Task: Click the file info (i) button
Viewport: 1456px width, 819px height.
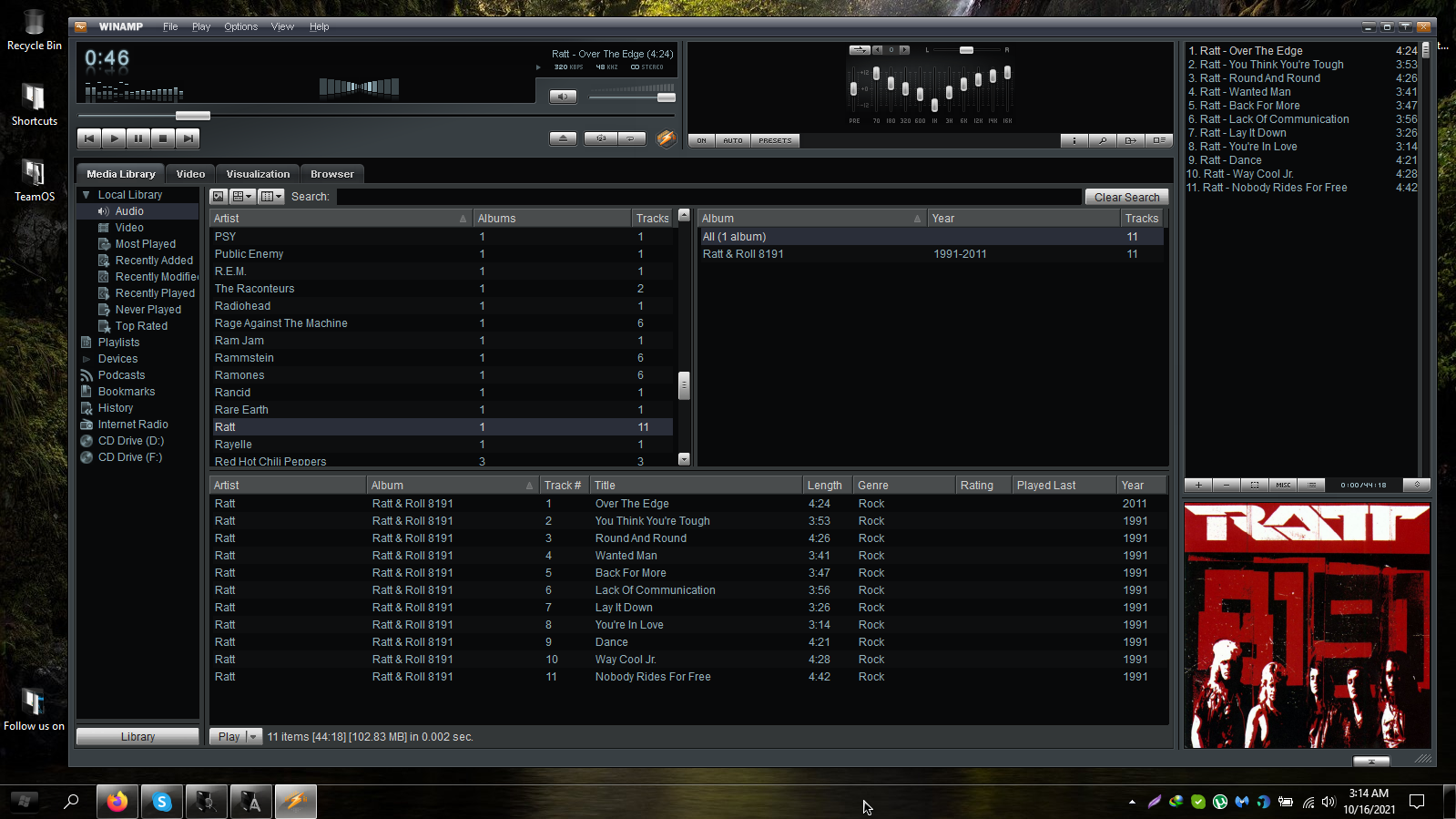Action: pyautogui.click(x=1074, y=140)
